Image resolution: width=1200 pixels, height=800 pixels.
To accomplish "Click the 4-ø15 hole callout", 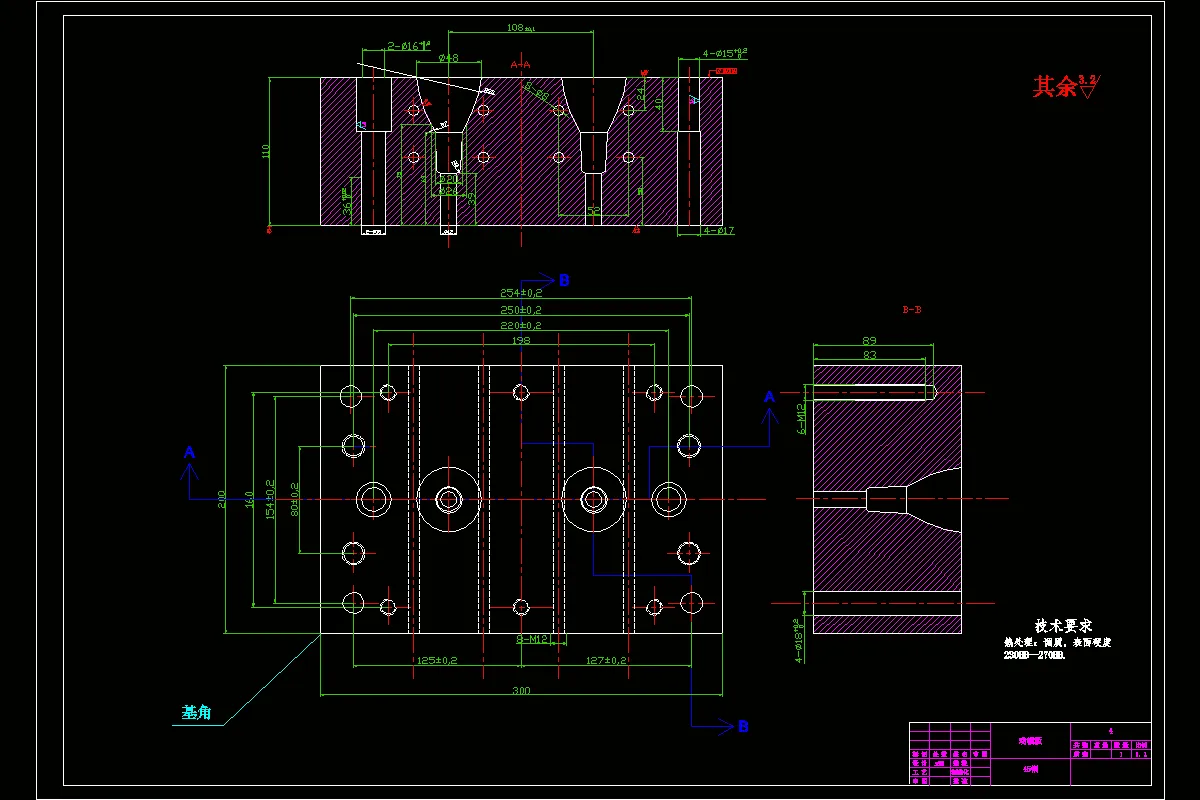I will [x=725, y=53].
